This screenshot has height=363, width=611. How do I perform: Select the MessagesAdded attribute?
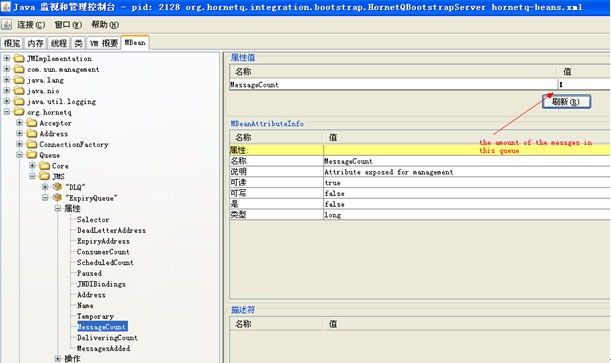[x=103, y=349]
